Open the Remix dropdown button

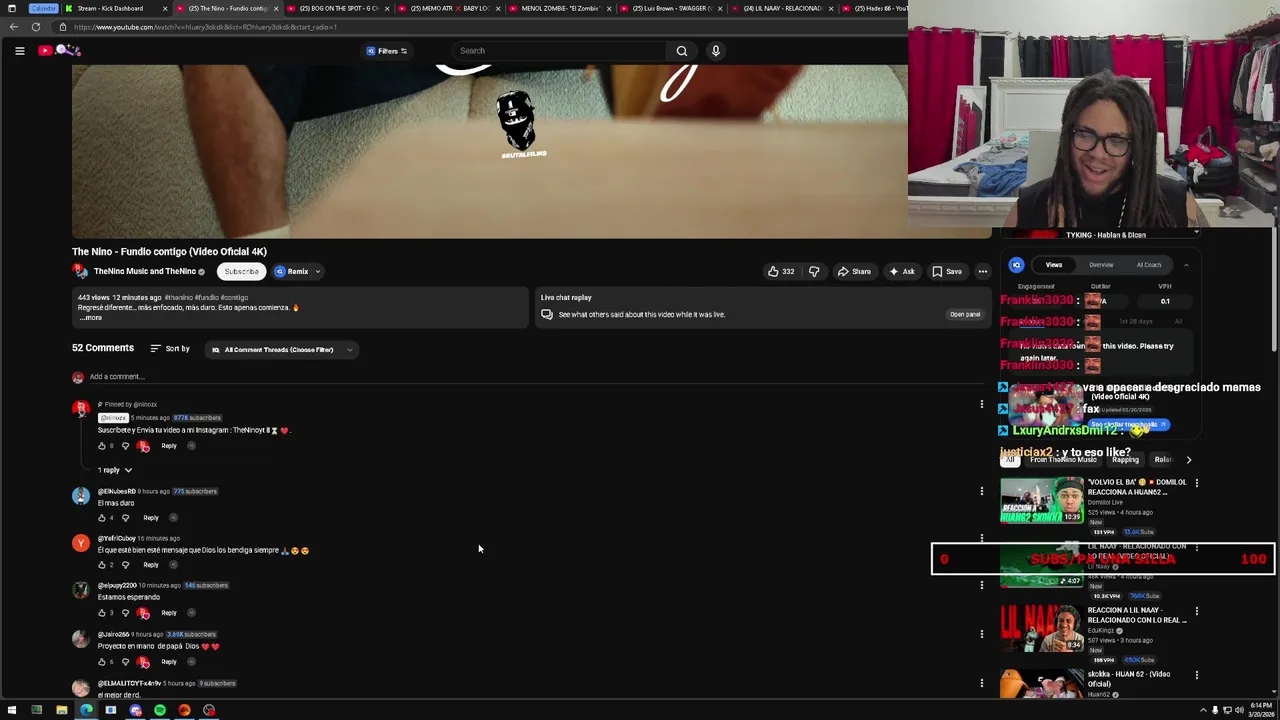(x=297, y=271)
